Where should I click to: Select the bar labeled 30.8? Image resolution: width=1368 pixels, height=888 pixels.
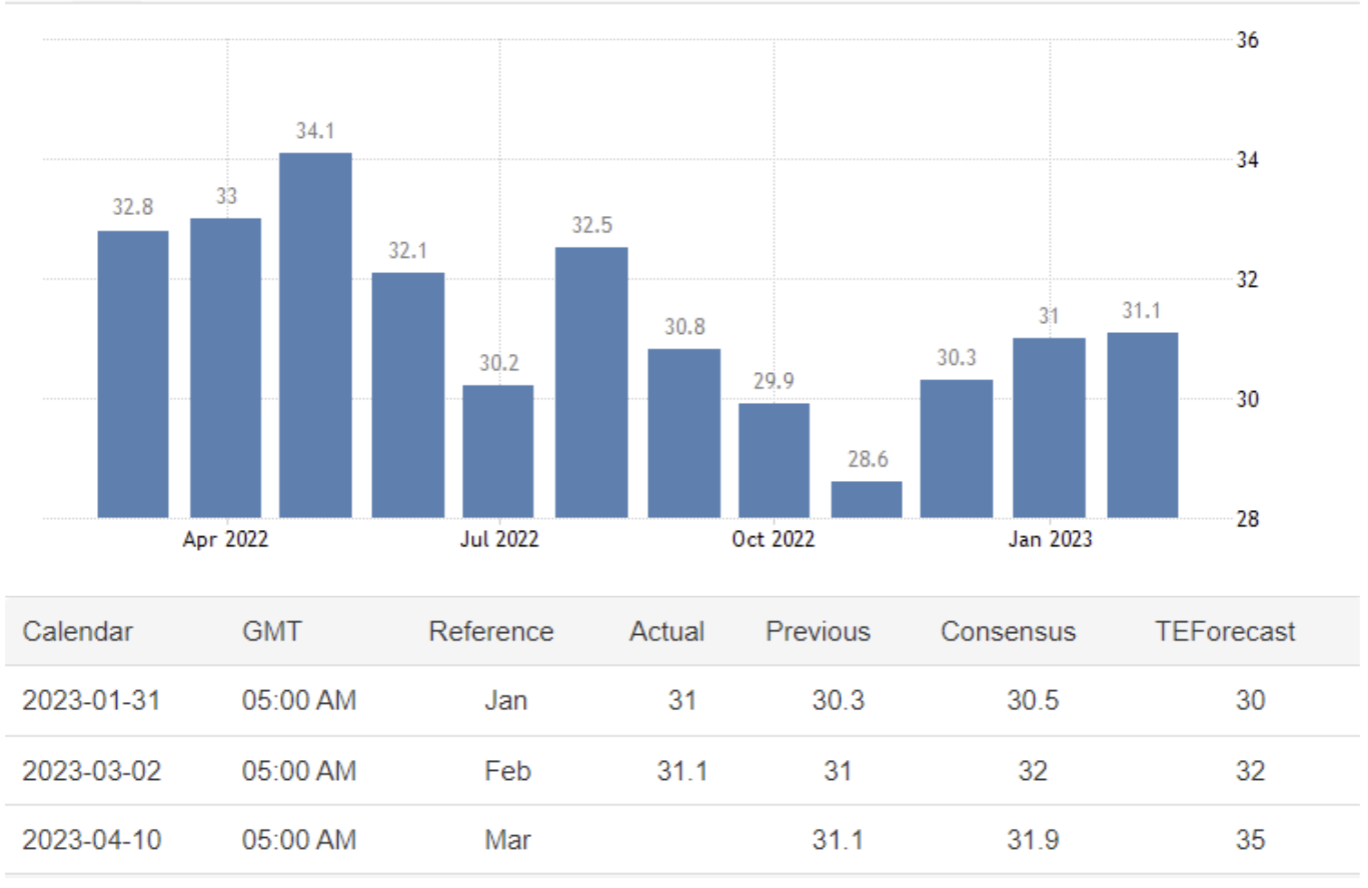click(x=684, y=433)
